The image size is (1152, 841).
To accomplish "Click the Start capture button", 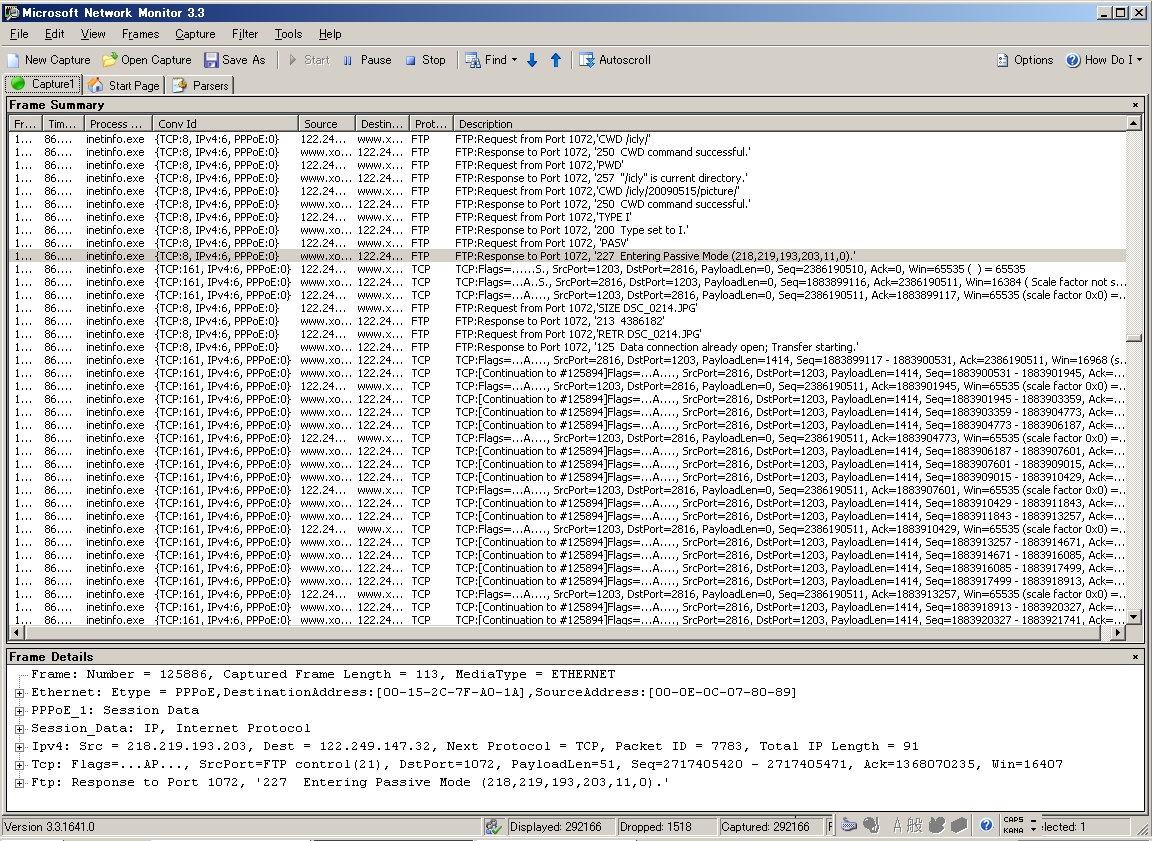I will tap(309, 60).
